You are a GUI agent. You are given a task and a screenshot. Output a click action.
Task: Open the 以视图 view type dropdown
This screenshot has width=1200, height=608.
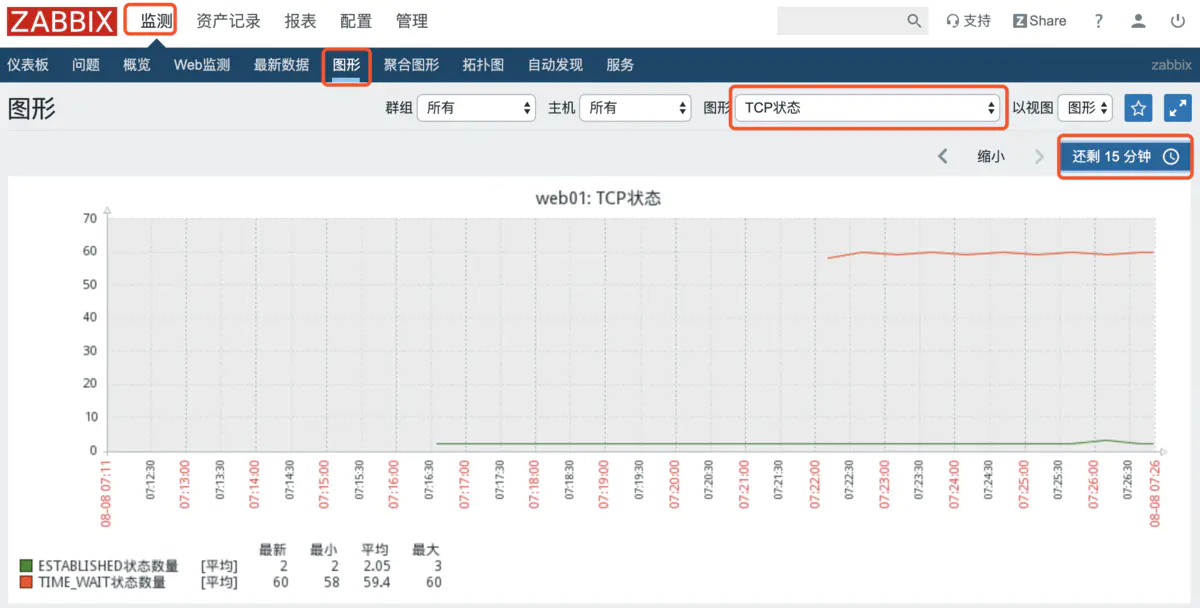tap(1085, 108)
